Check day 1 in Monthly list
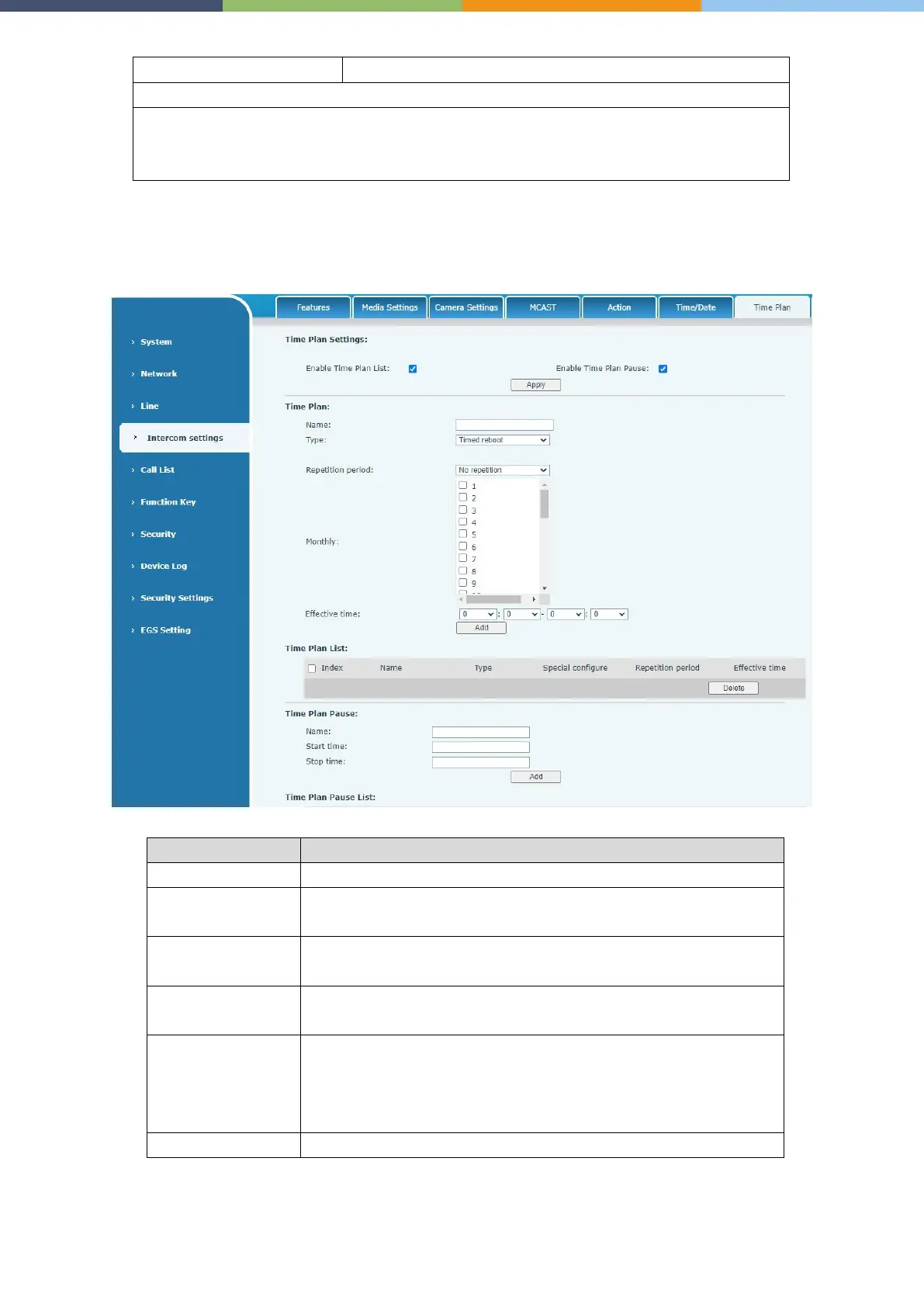 463,485
